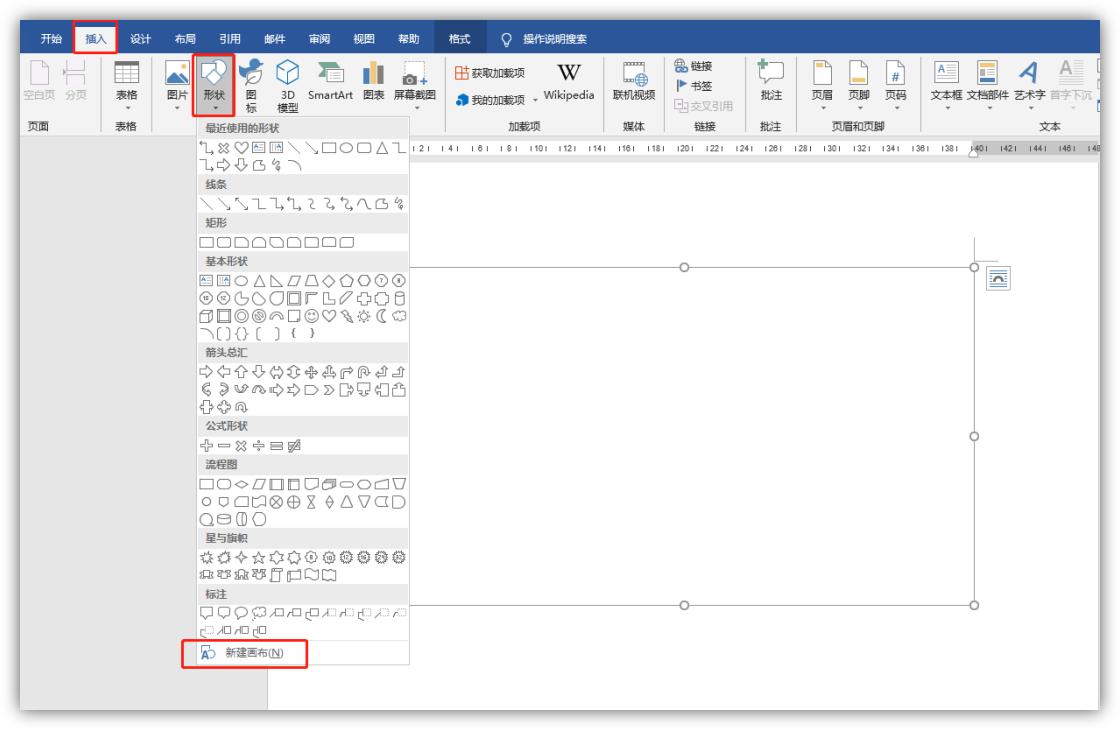Click the 图片 picture insert icon
This screenshot has height=730, width=1120.
pyautogui.click(x=177, y=78)
